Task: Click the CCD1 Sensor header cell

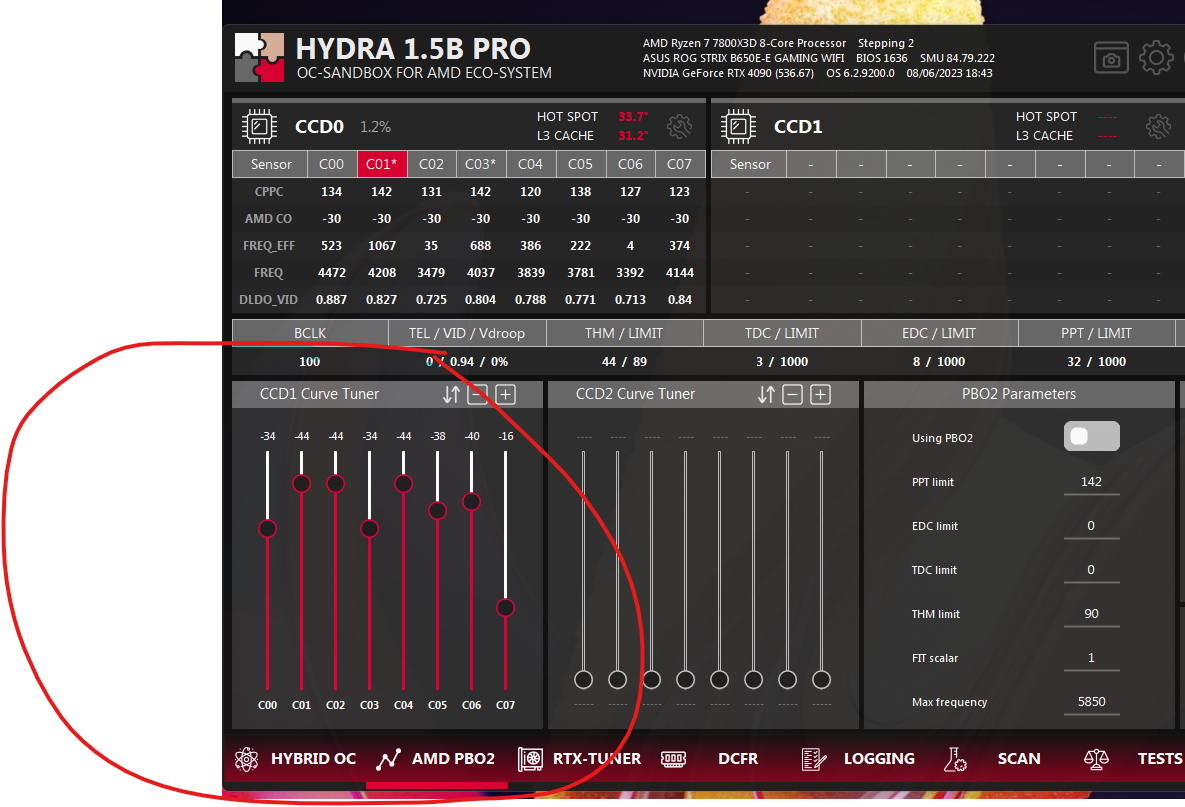Action: point(750,164)
